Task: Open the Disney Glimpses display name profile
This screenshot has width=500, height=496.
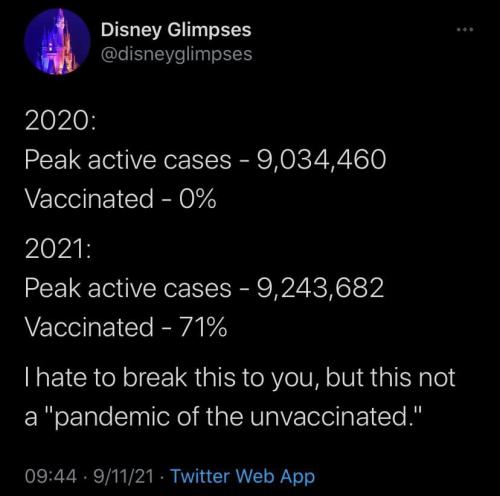Action: click(176, 30)
